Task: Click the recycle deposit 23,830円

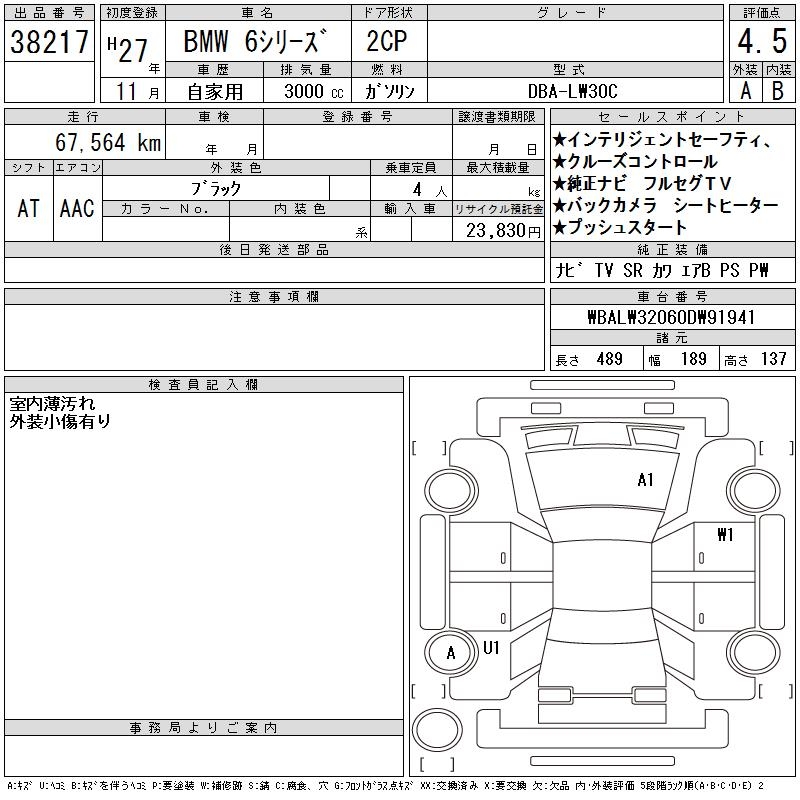Action: tap(503, 231)
